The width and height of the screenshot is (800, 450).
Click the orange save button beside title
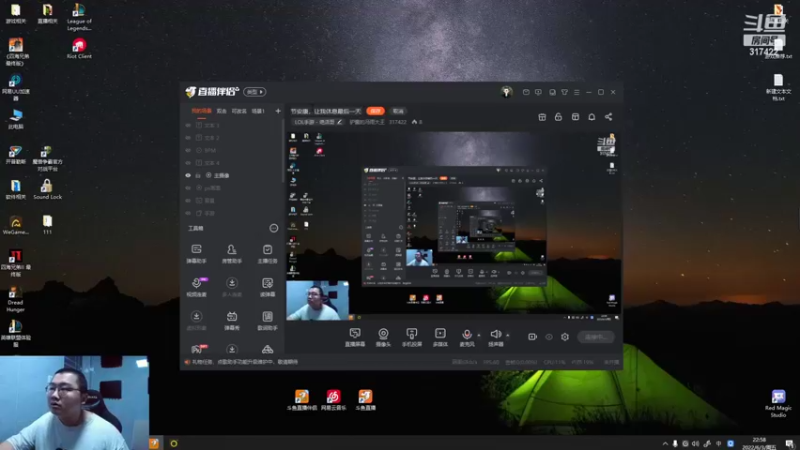coord(376,111)
